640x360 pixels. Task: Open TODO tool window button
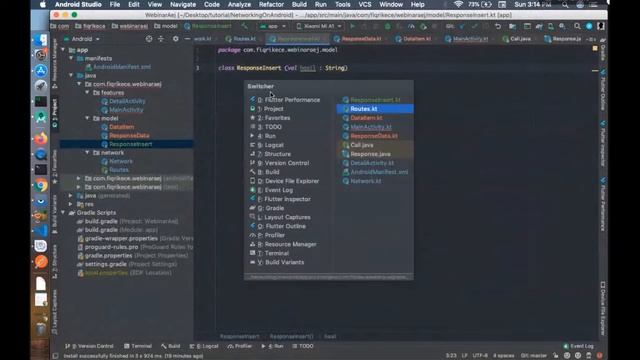[x=303, y=346]
